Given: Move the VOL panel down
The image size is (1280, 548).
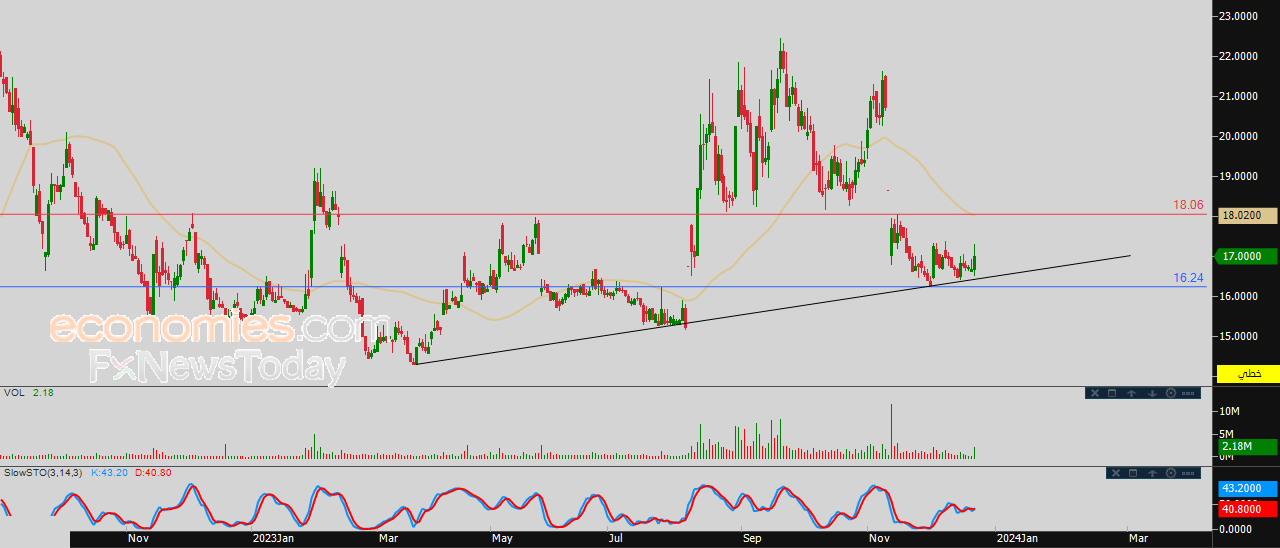Looking at the screenshot, I should point(1151,393).
